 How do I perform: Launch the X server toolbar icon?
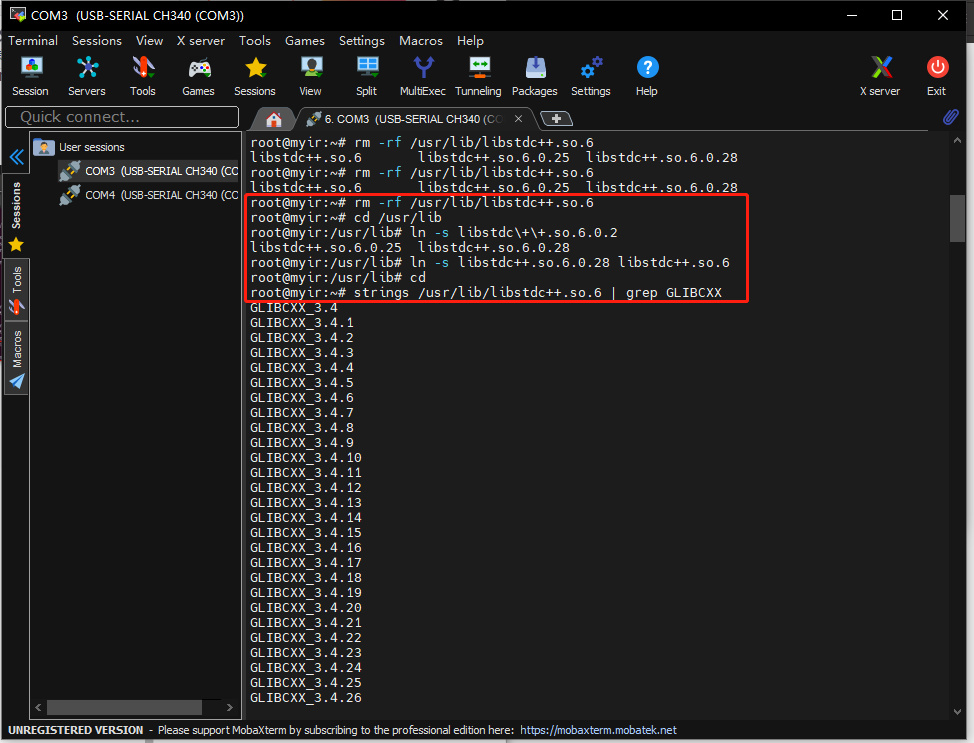(880, 76)
